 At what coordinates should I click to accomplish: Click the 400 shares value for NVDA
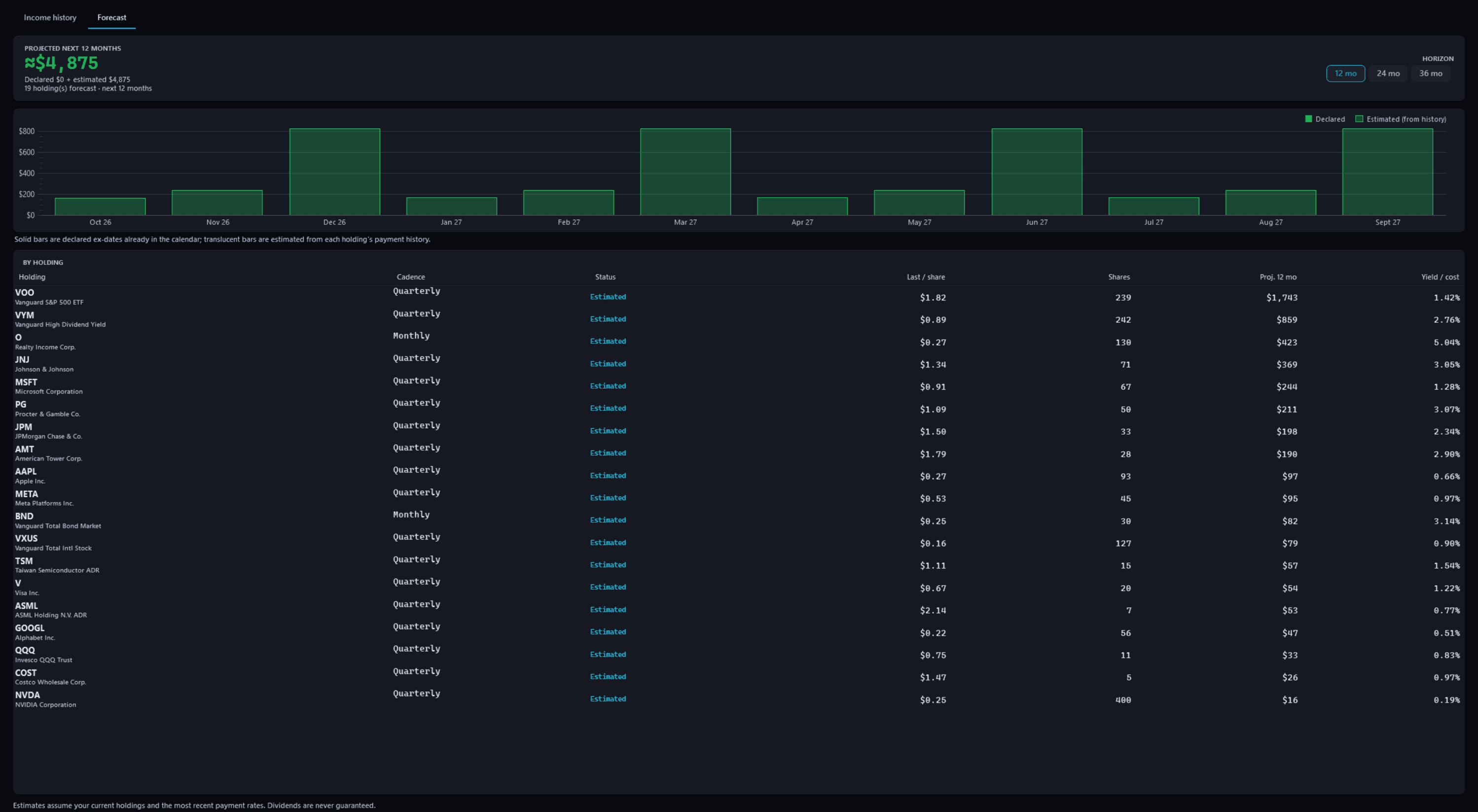point(1123,700)
